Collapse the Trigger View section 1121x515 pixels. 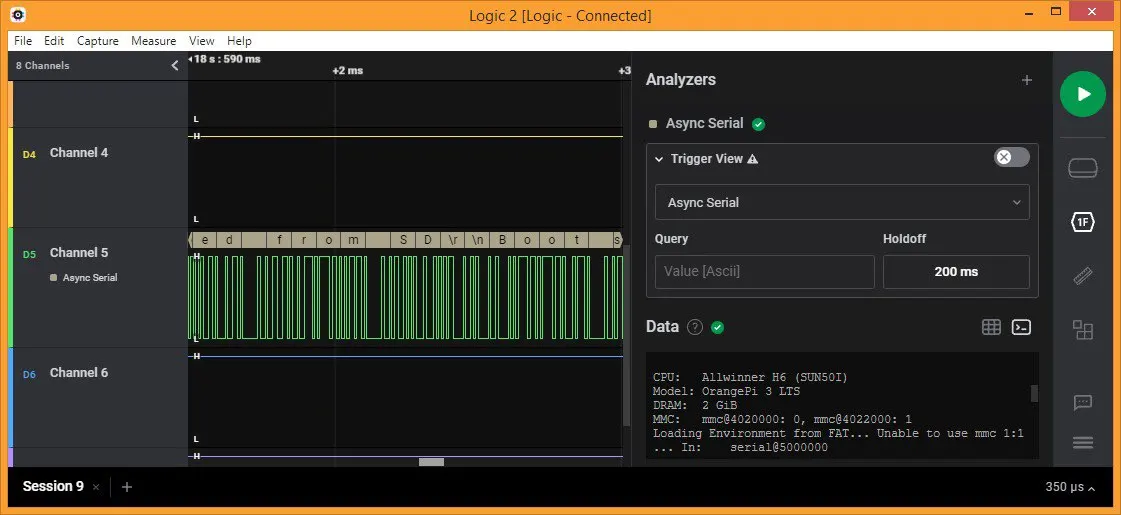pos(660,159)
